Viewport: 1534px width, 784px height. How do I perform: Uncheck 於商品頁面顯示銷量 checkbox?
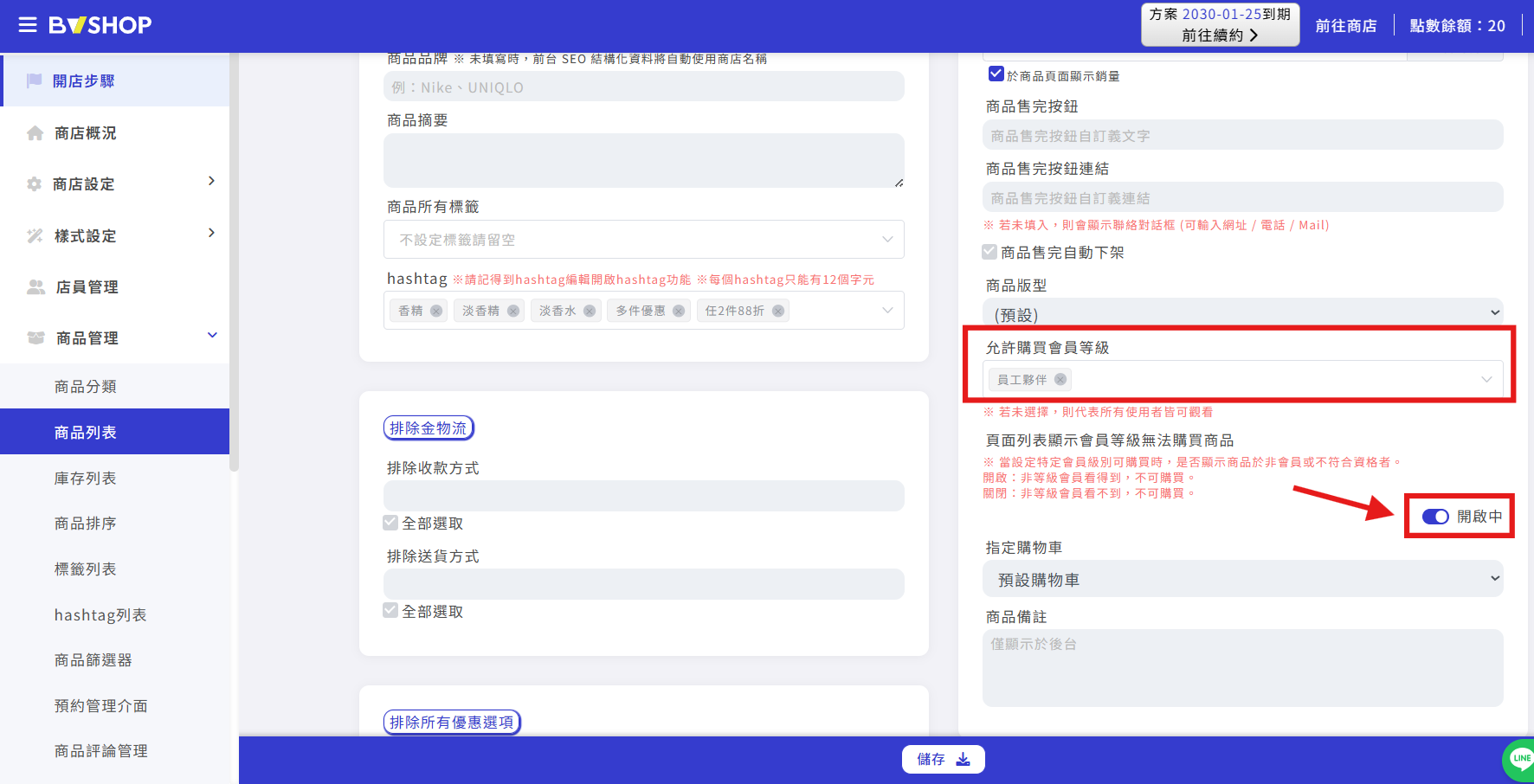[996, 74]
